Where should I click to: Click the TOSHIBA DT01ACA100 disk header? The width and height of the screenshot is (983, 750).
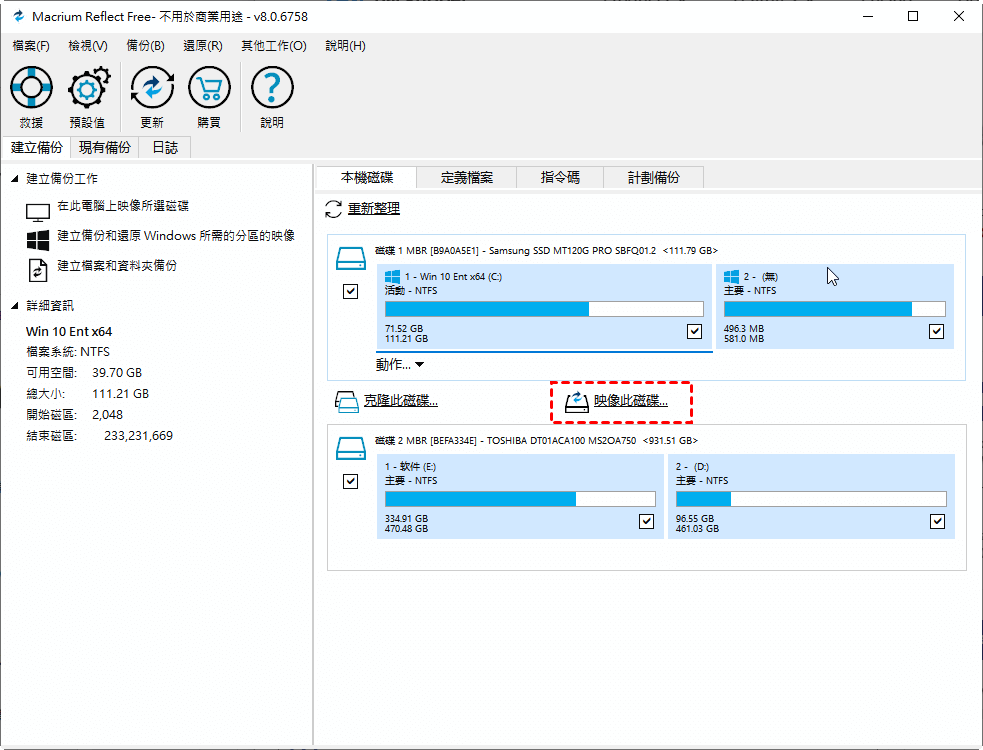[536, 441]
